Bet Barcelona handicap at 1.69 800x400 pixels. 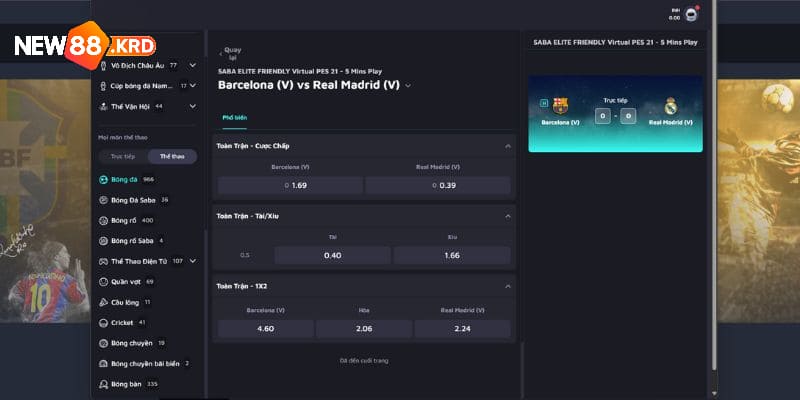pos(290,185)
